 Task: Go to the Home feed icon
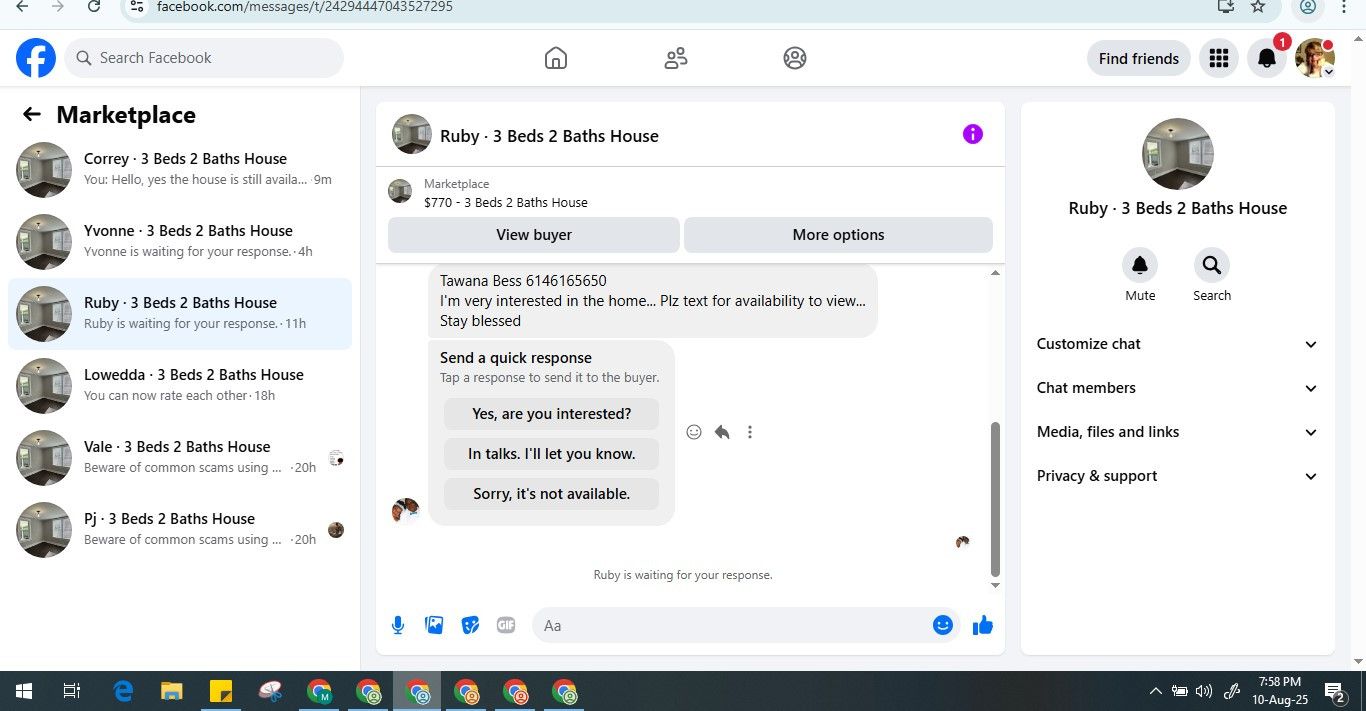556,58
